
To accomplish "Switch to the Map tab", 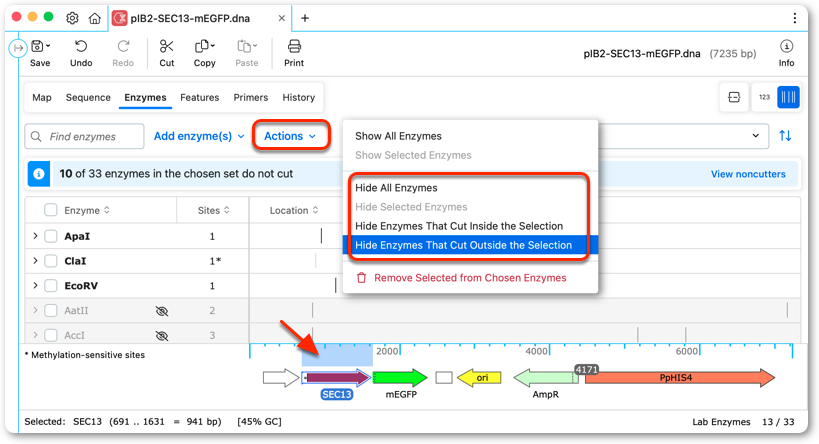I will point(42,97).
